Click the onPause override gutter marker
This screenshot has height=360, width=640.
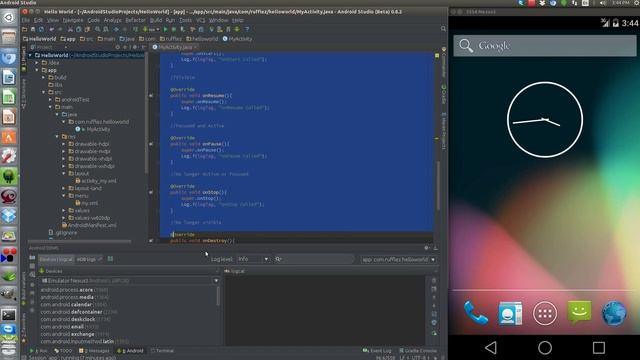tap(151, 144)
